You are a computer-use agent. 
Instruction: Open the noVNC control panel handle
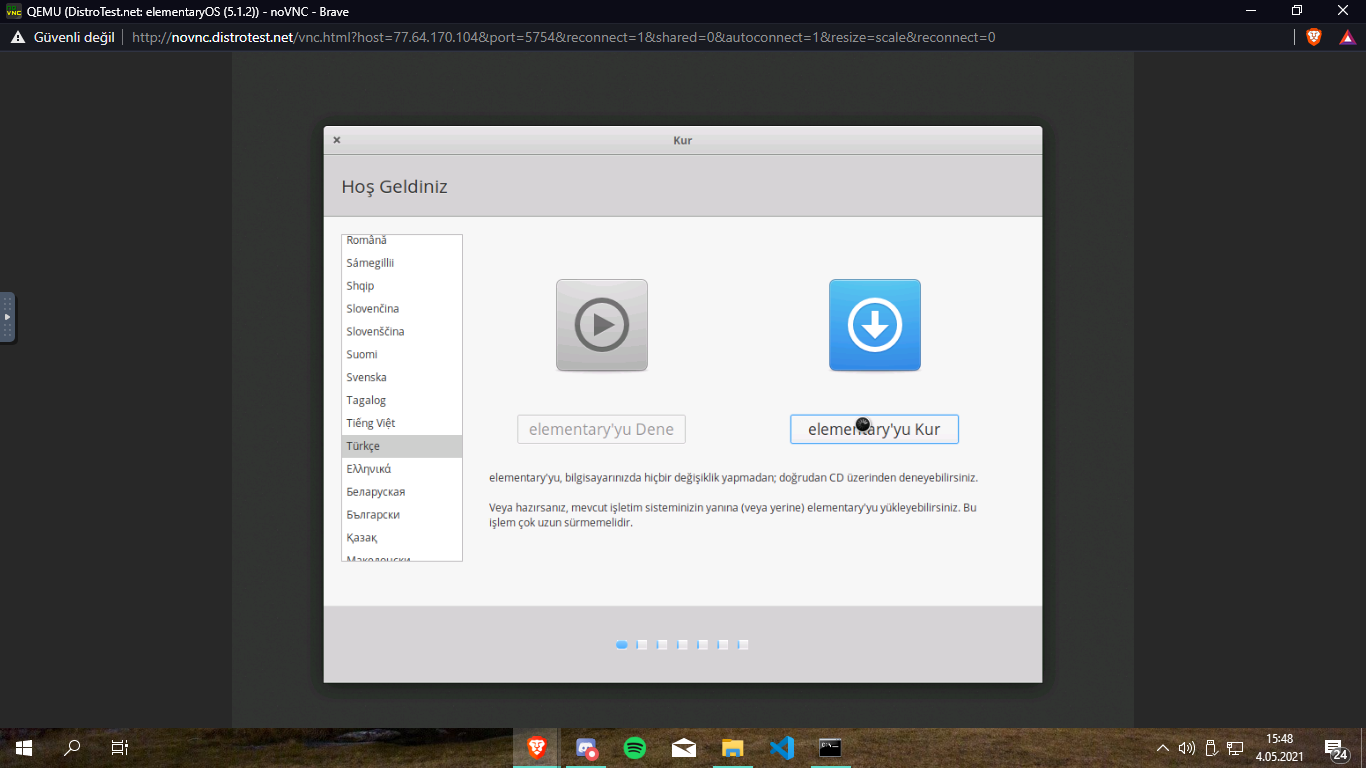pyautogui.click(x=7, y=317)
